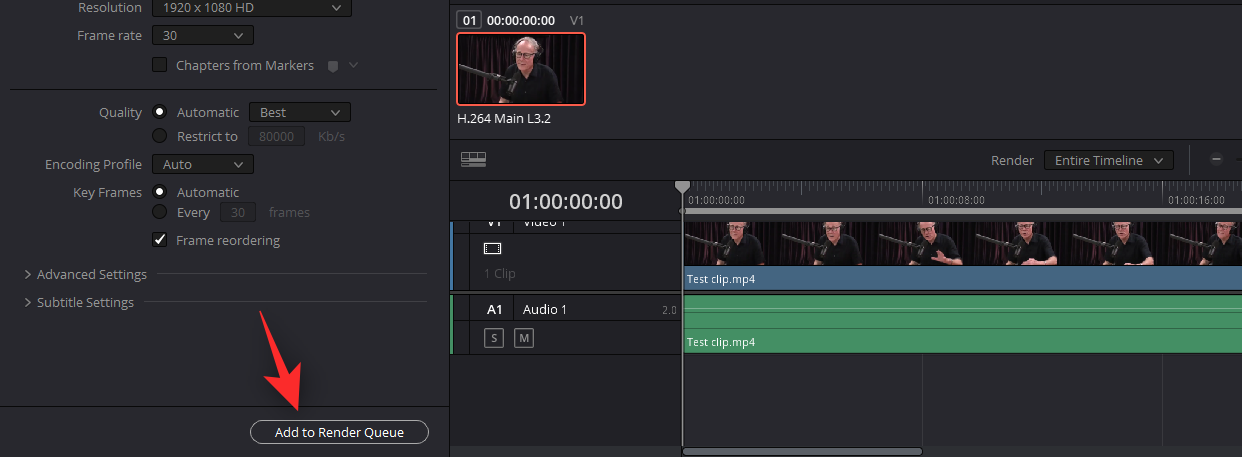Select Restrict to quality radio button
Viewport: 1242px width, 457px height.
pyautogui.click(x=159, y=136)
